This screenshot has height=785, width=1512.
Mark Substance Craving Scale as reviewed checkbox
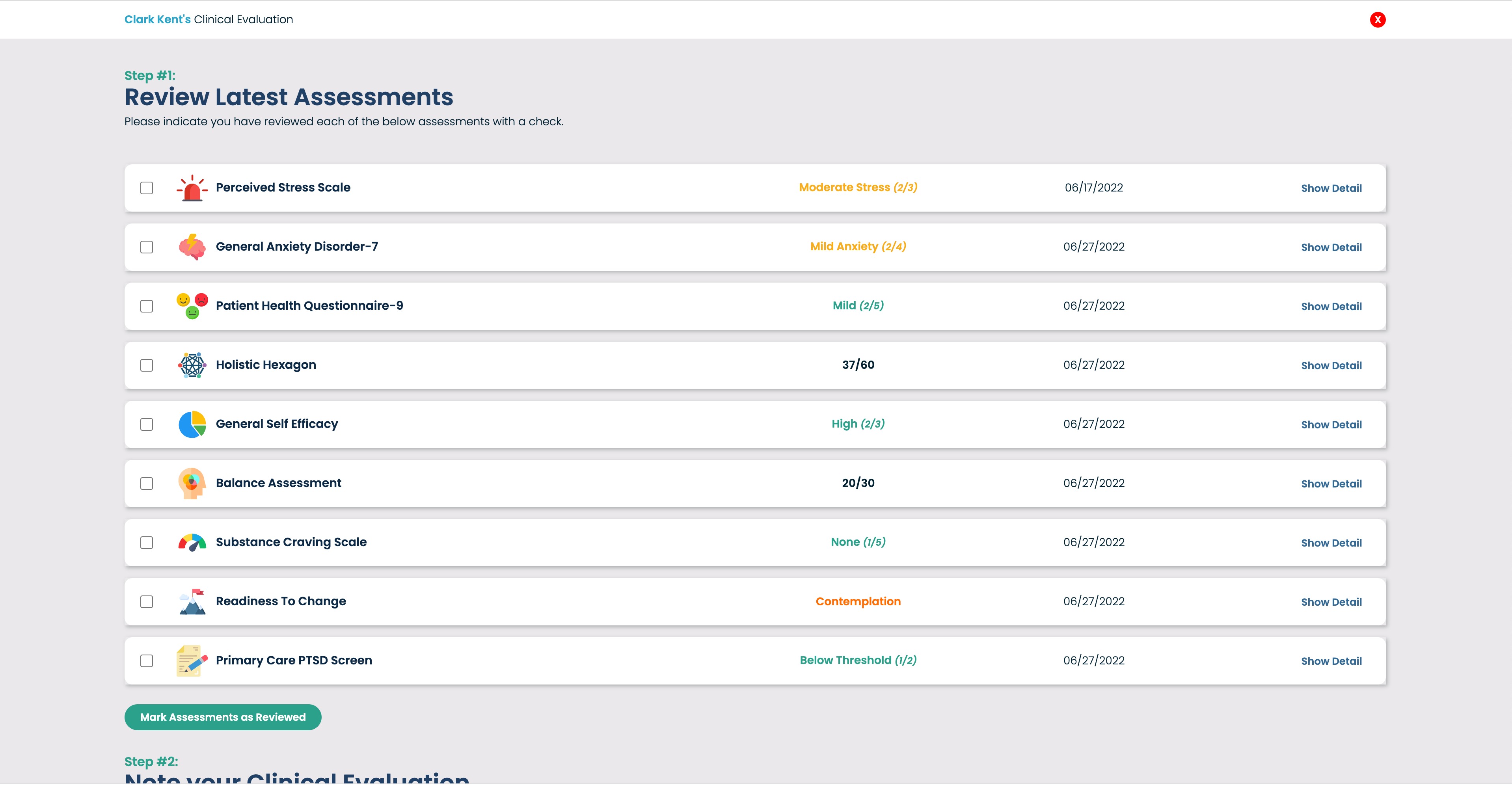(x=147, y=543)
